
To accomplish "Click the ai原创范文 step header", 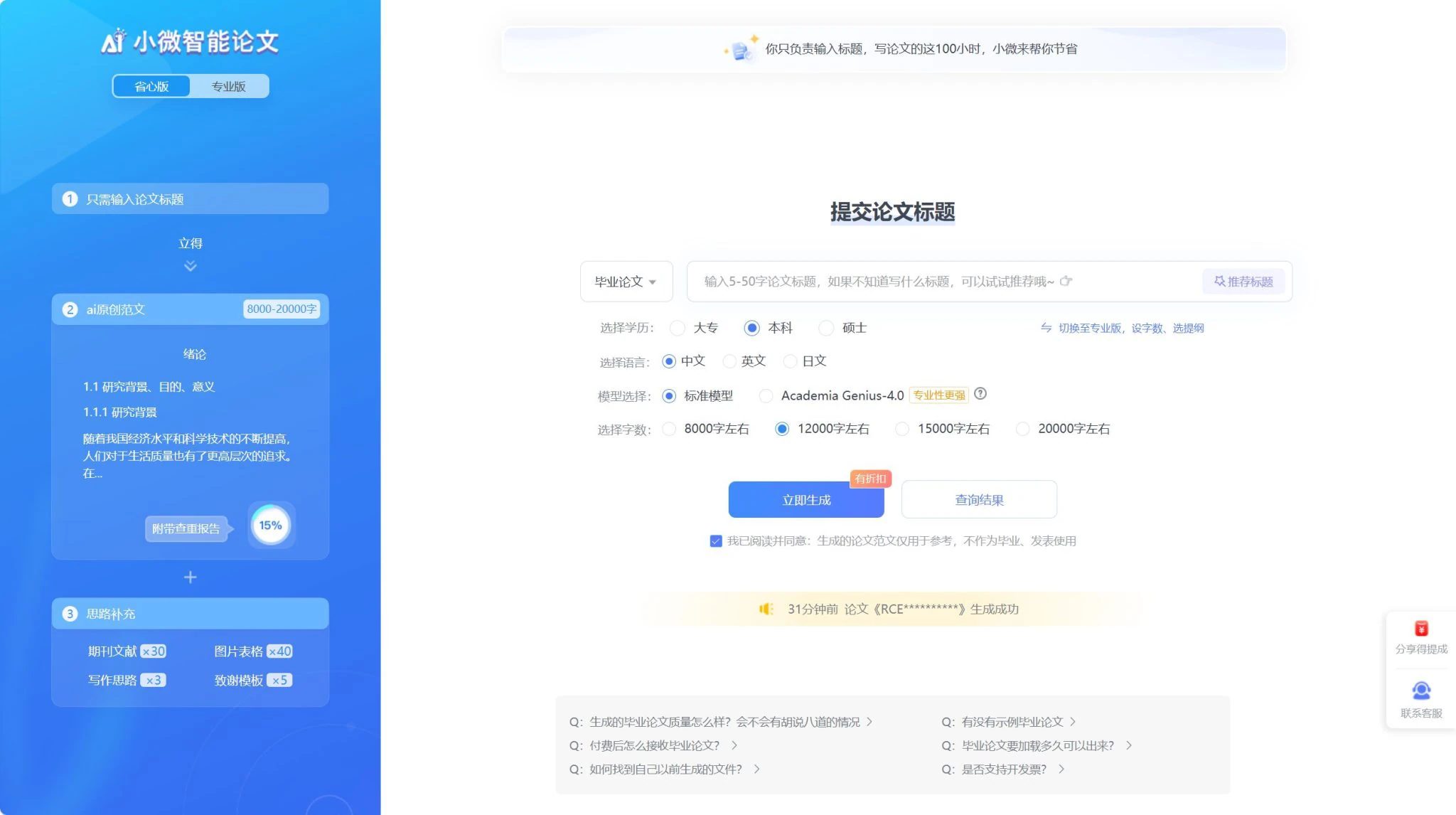I will point(190,309).
